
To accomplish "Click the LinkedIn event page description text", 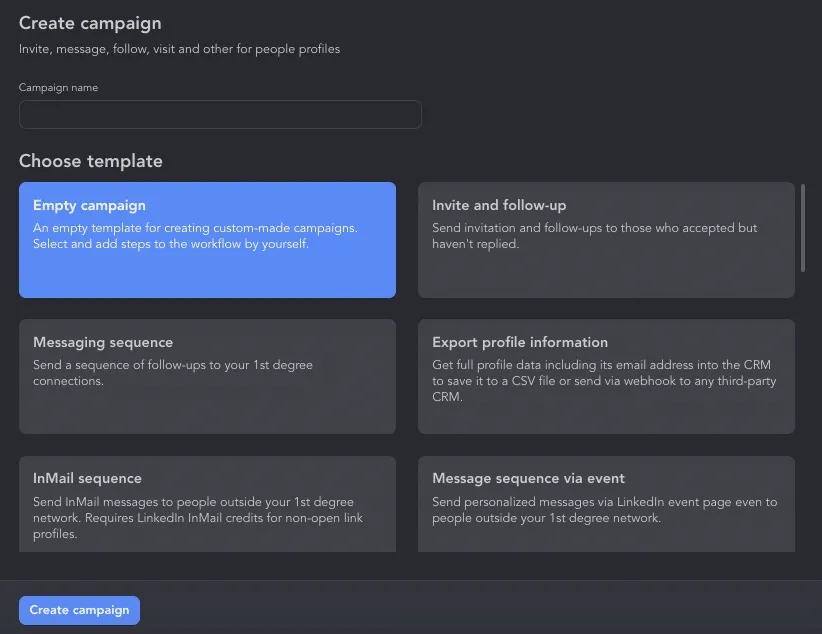I will 604,510.
